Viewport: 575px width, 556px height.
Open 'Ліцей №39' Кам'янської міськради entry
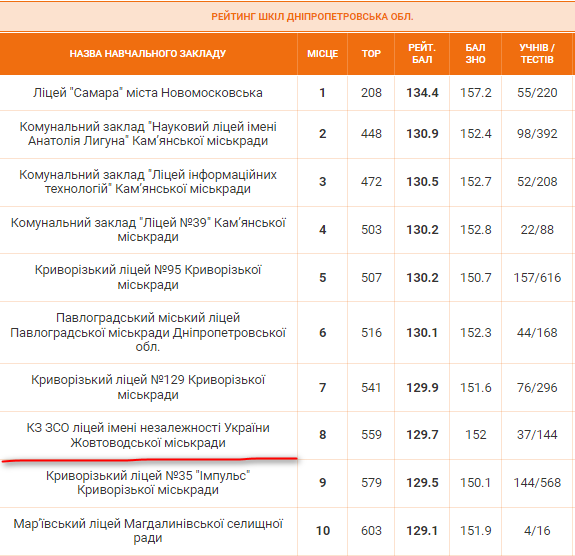(x=148, y=230)
